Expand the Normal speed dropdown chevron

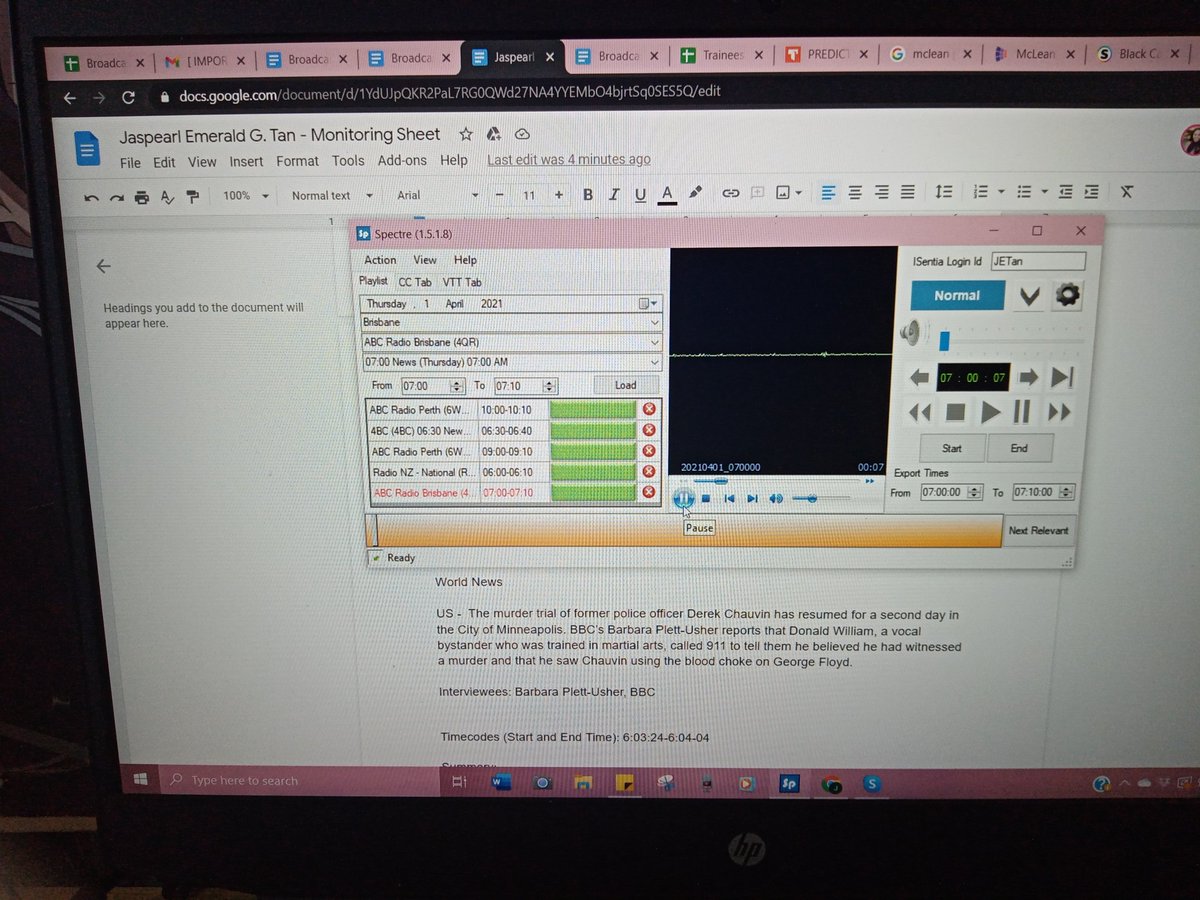[x=1028, y=295]
